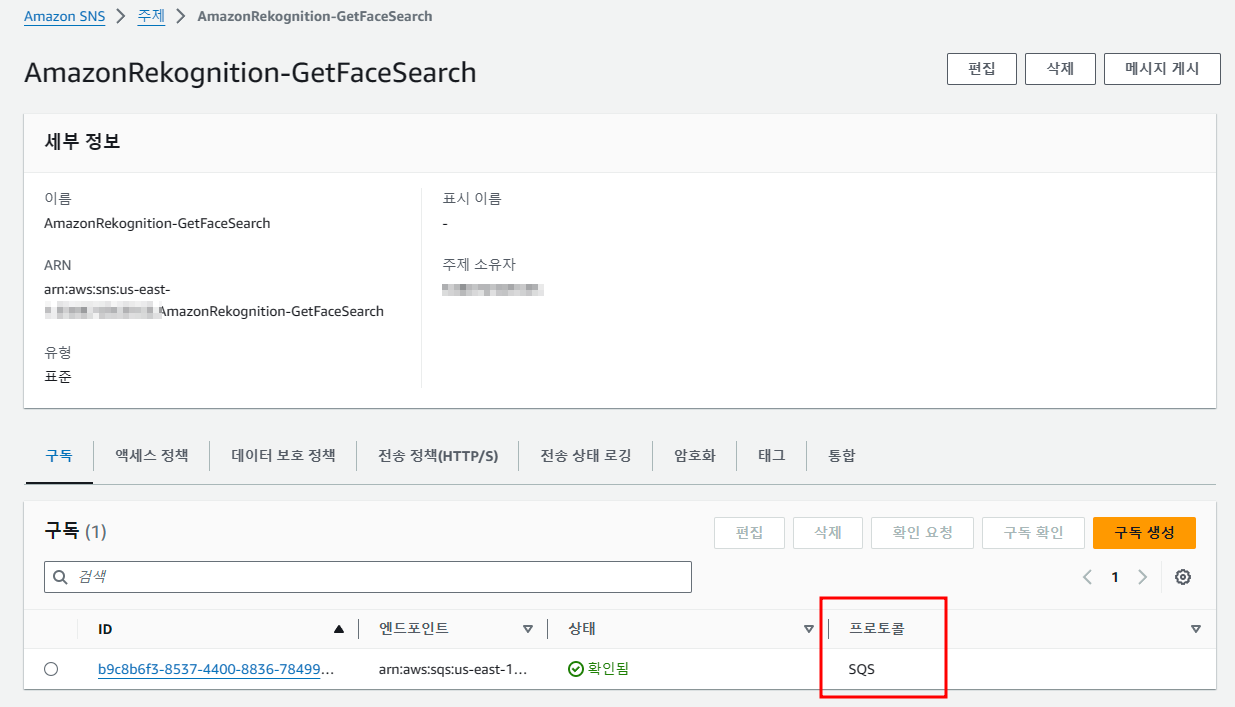Viewport: 1235px width, 707px height.
Task: Open the 주제 breadcrumb link
Action: 151,17
